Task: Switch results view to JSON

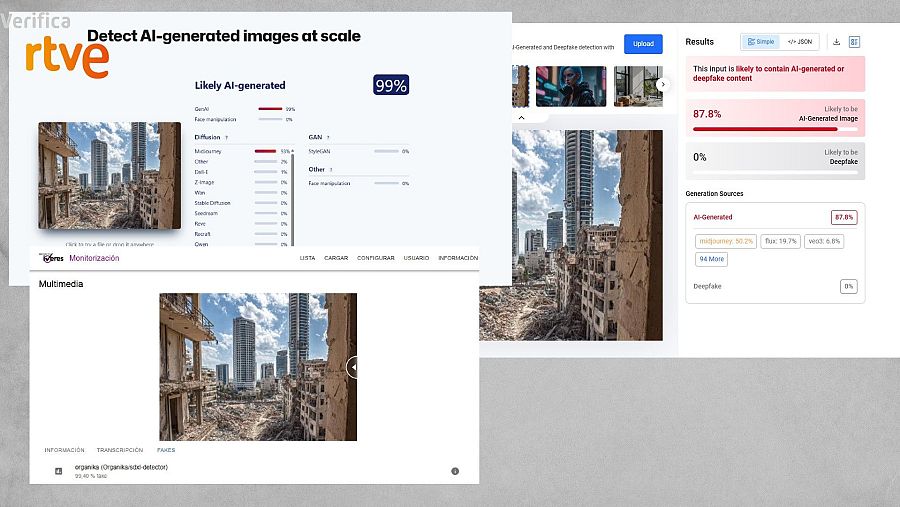Action: coord(800,42)
